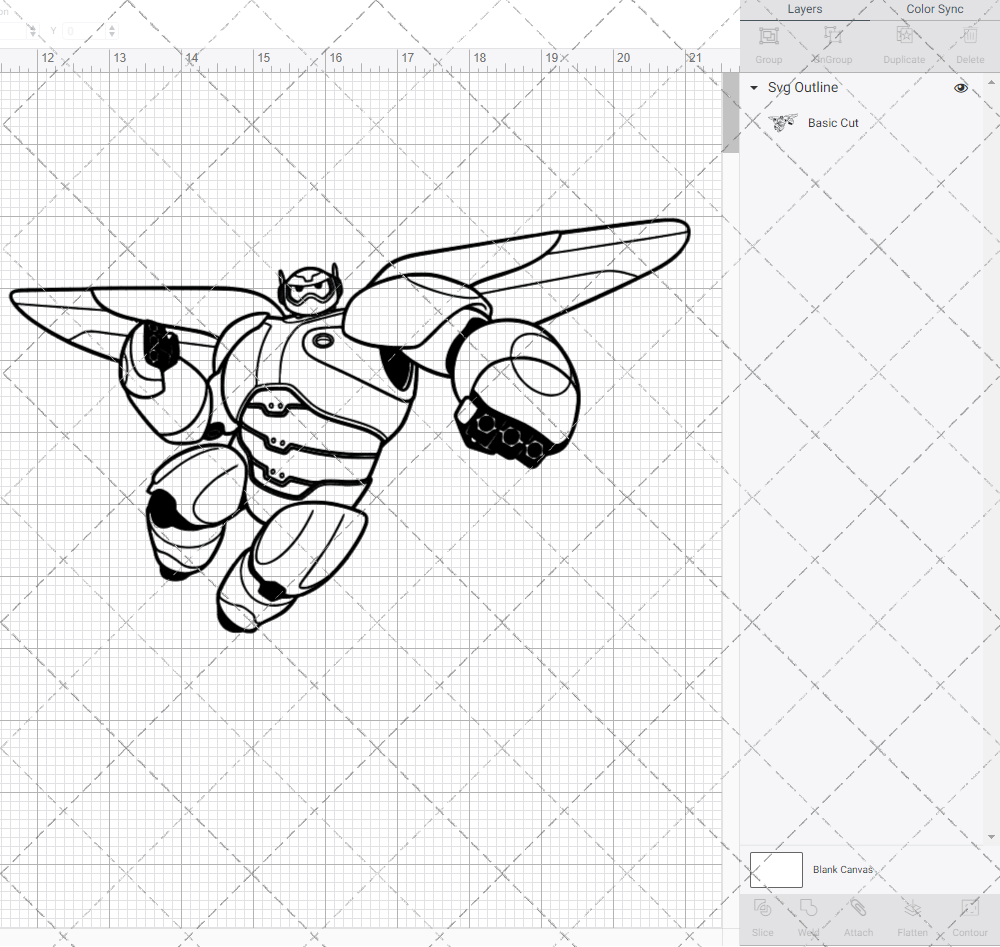Click the layers panel scroll-down arrow
This screenshot has width=1000, height=947.
point(990,837)
